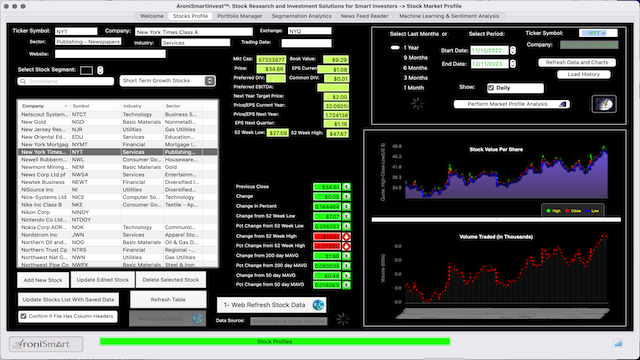Viewport: 640px width, 360px height.
Task: Click the Ticker Symbol field showing NYT
Action: (76, 31)
